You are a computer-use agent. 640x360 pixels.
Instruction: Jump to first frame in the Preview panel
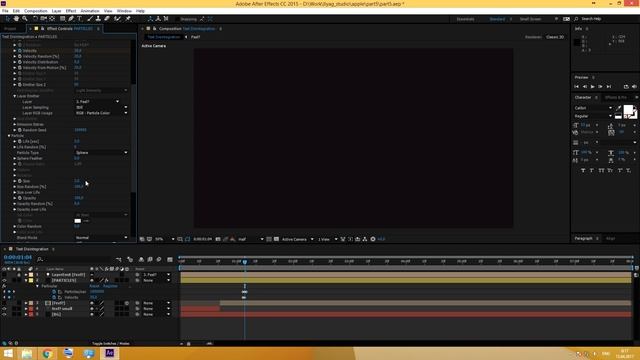pyautogui.click(x=576, y=87)
